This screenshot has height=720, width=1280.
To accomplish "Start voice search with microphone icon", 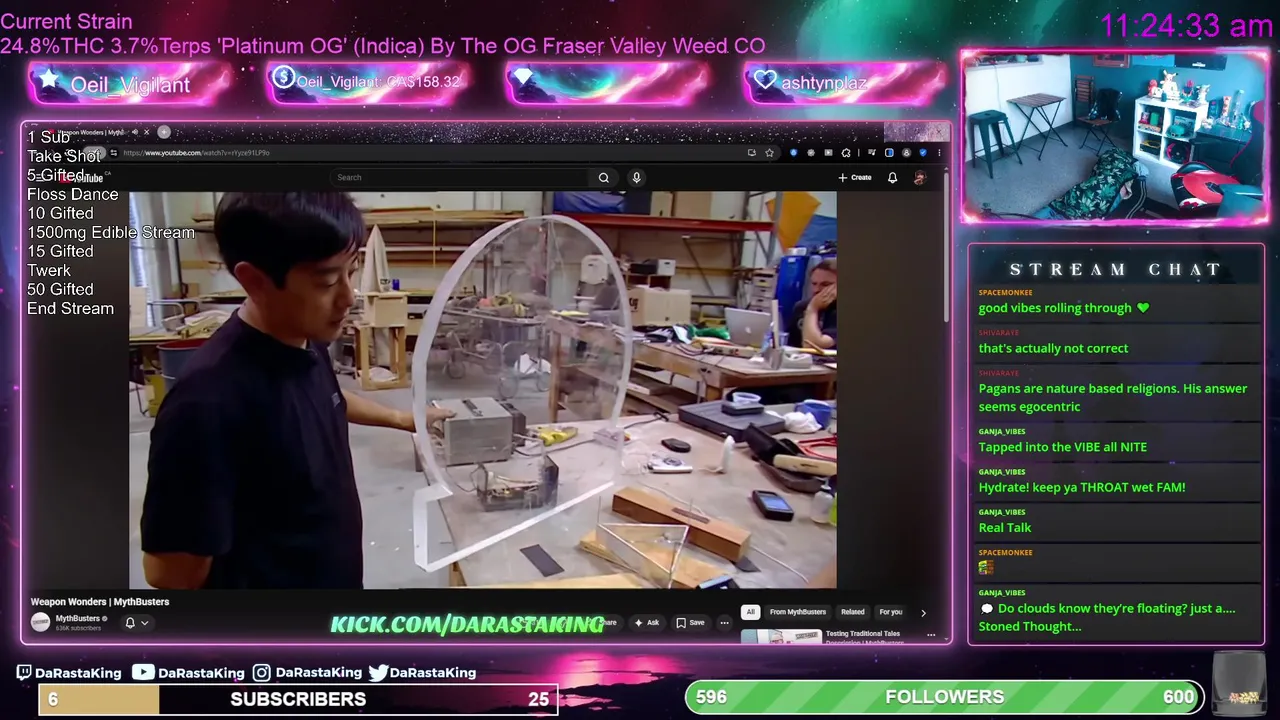I will pyautogui.click(x=636, y=178).
